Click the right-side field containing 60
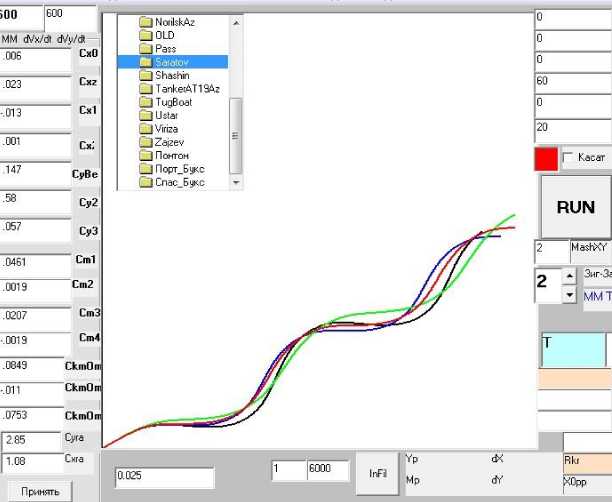Image resolution: width=612 pixels, height=502 pixels. pos(573,84)
